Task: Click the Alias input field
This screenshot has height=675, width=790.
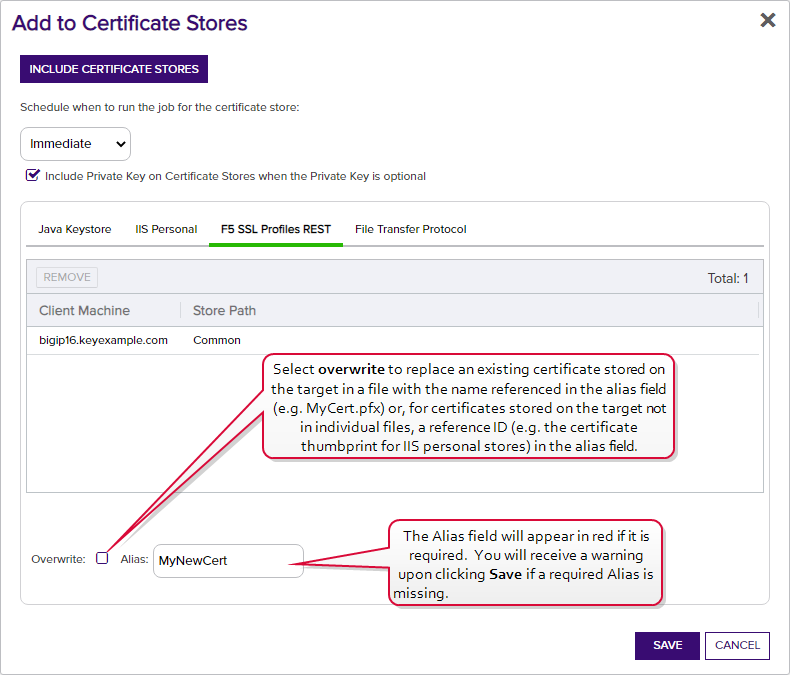Action: pyautogui.click(x=228, y=561)
